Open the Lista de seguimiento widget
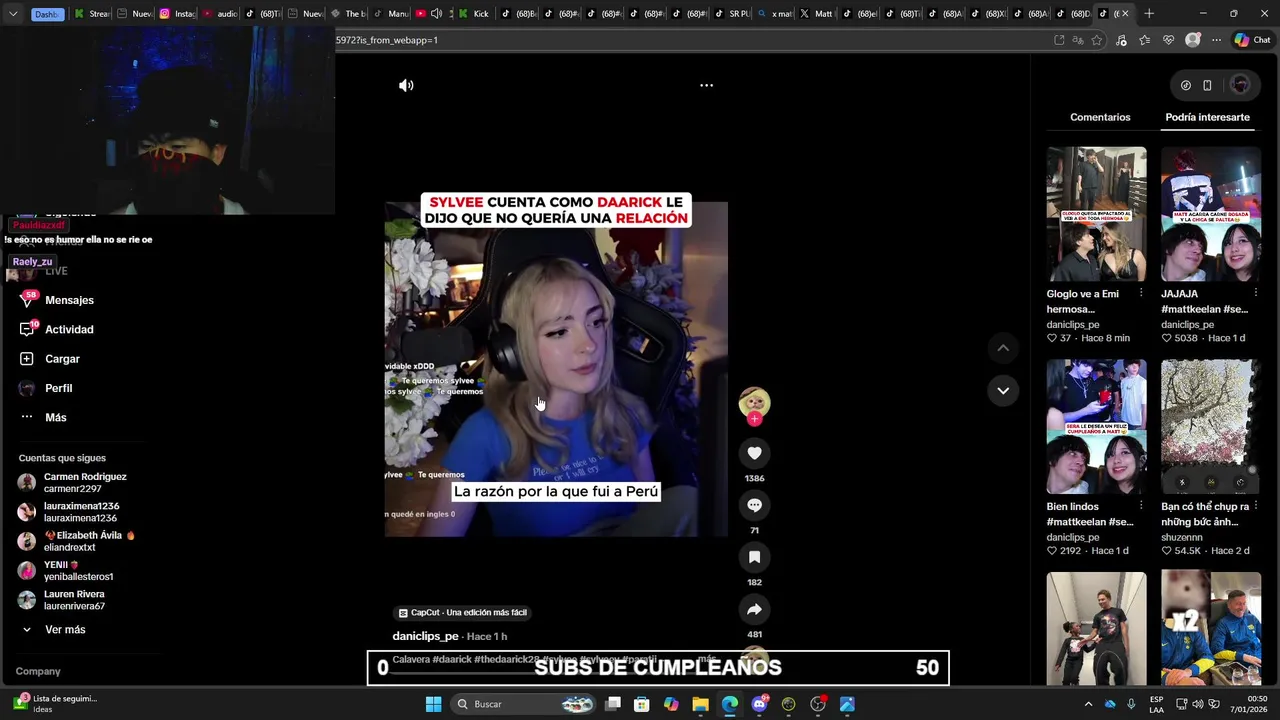Screen dimensions: 1280x720 pyautogui.click(x=55, y=704)
